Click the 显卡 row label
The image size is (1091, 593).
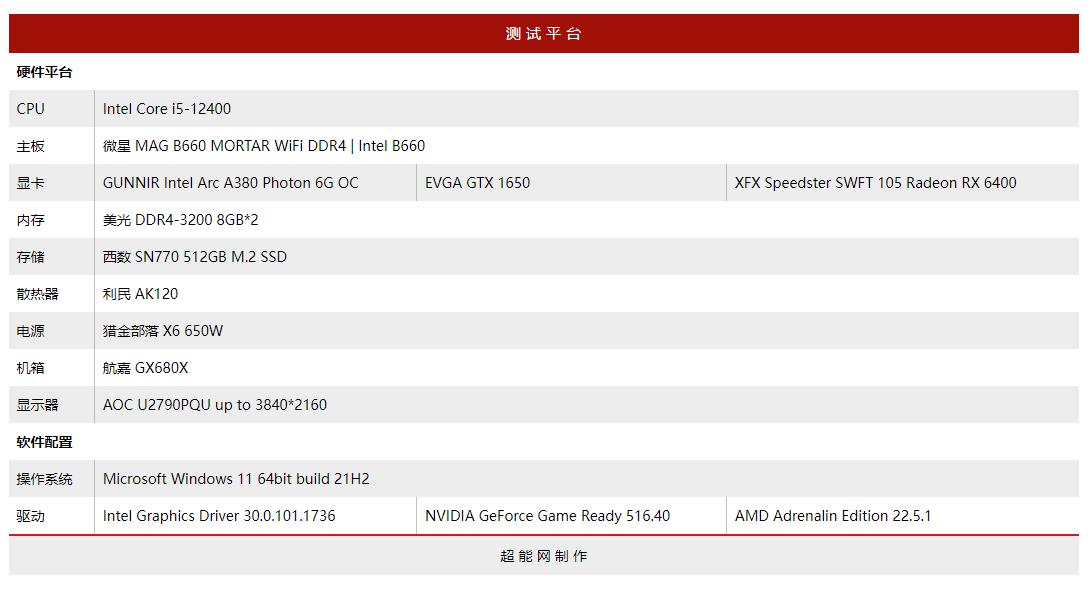pyautogui.click(x=31, y=183)
